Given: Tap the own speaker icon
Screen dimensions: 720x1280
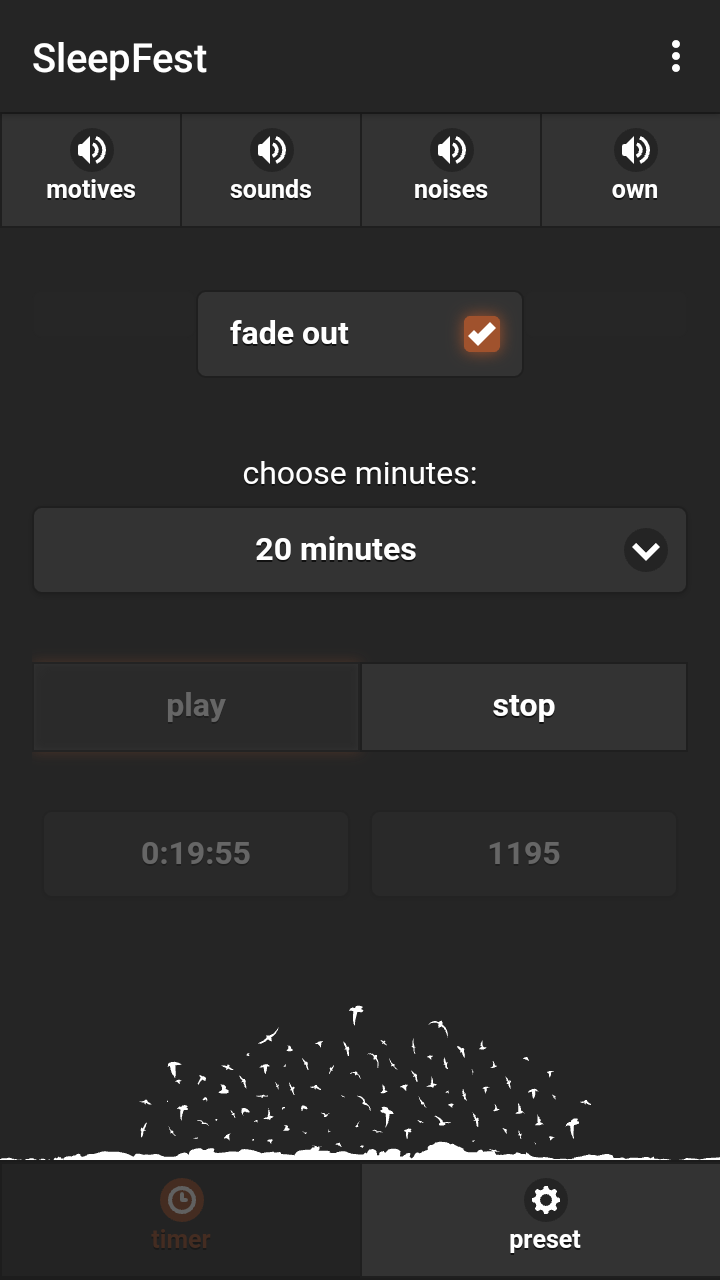Looking at the screenshot, I should (635, 150).
